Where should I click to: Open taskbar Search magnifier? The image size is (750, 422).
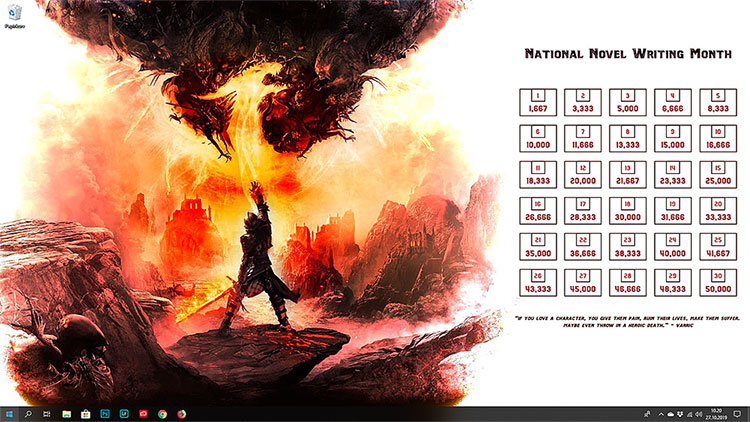[28, 414]
